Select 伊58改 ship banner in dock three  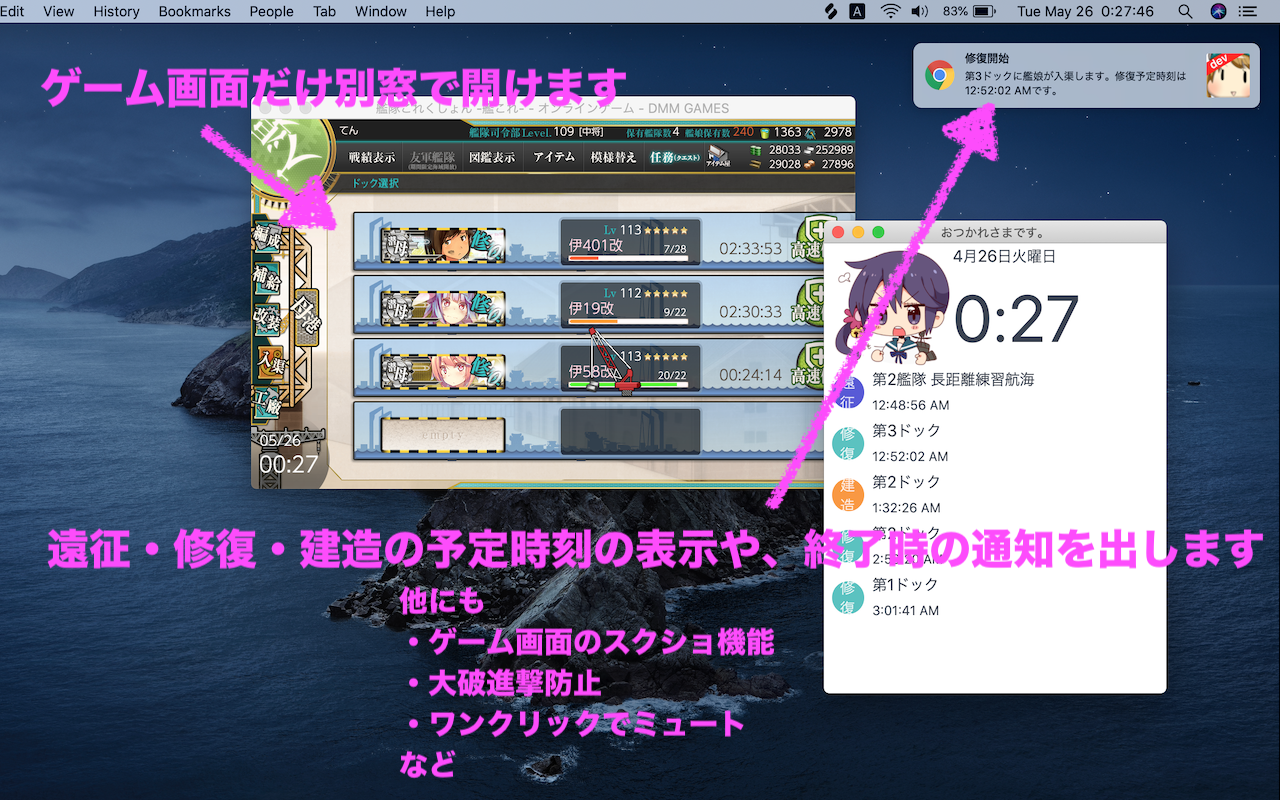pyautogui.click(x=443, y=371)
